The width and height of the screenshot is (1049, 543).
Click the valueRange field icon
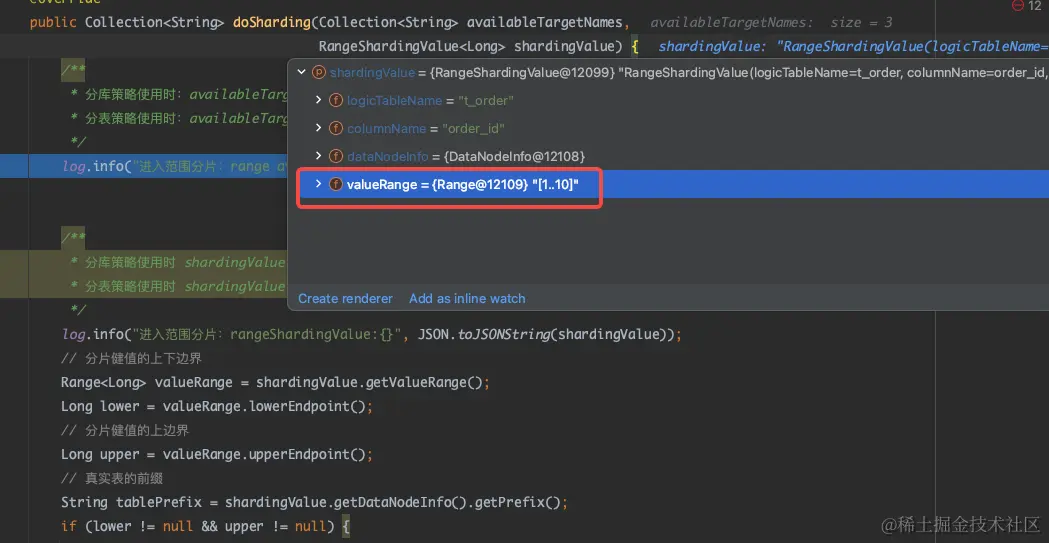point(336,184)
